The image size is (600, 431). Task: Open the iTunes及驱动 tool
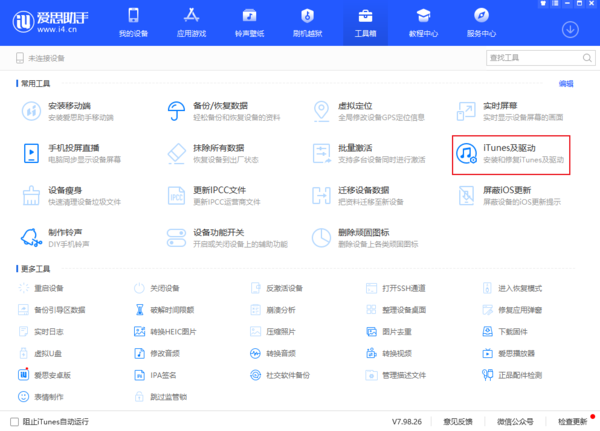click(x=511, y=154)
